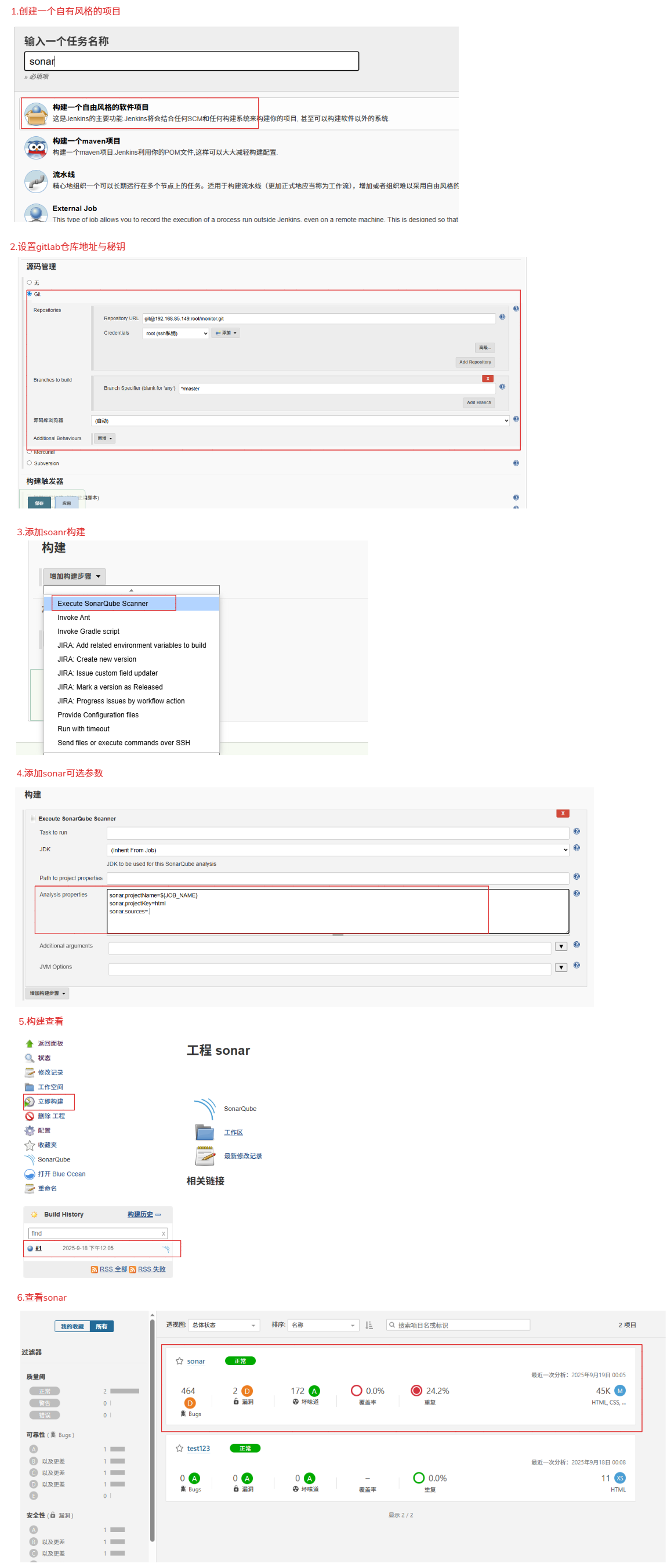
Task: Click the Add Repository button
Action: click(475, 362)
